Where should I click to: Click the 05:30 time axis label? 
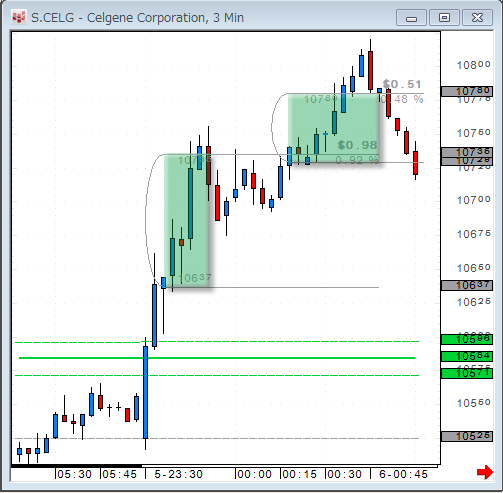click(74, 474)
